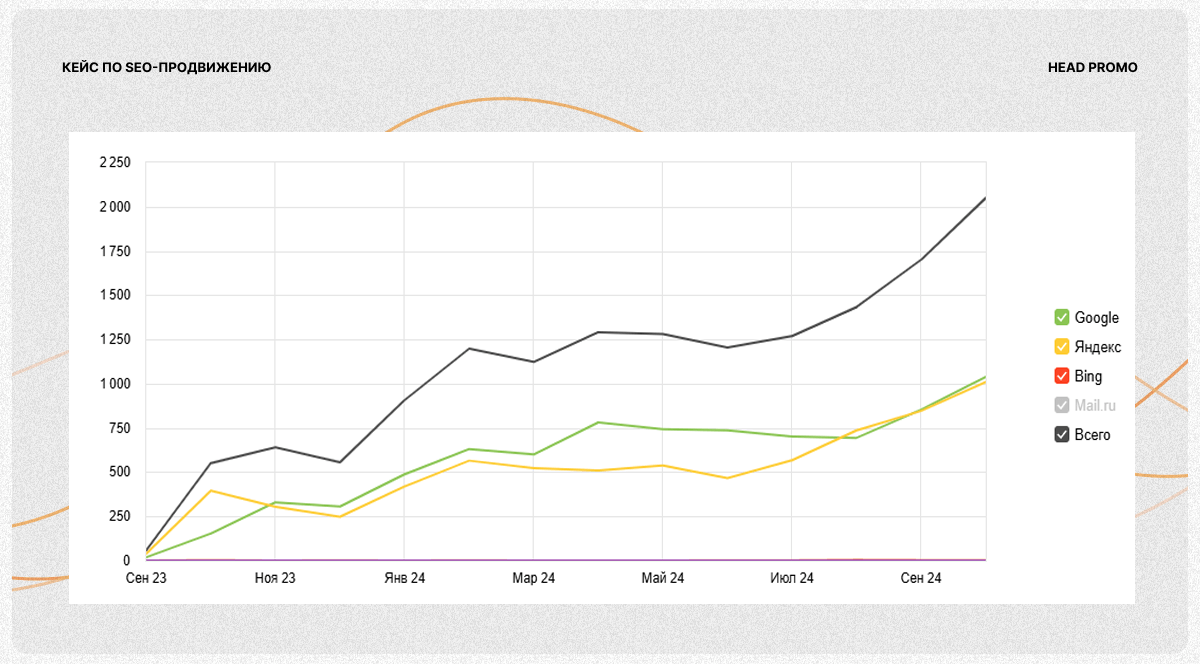Uncheck the Яндекс legend checkbox
The image size is (1200, 664).
point(1062,347)
